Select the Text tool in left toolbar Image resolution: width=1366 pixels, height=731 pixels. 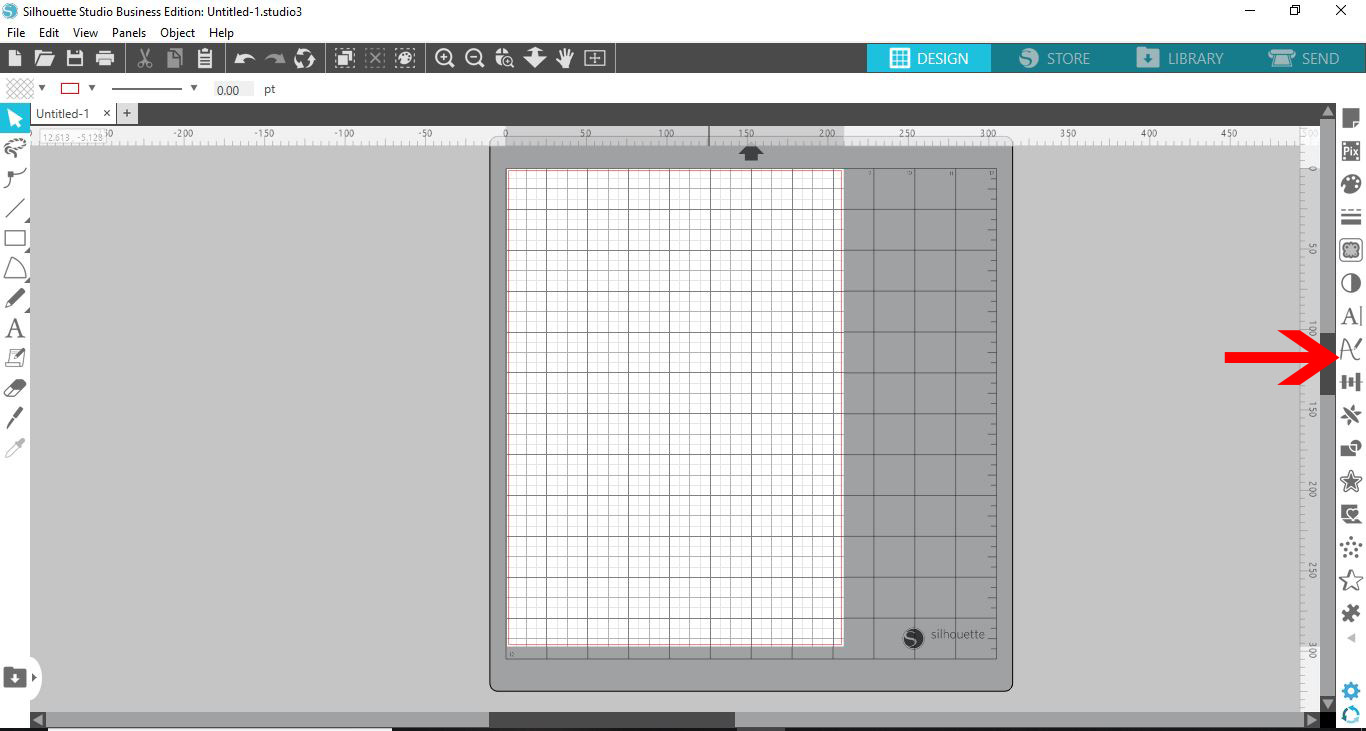pos(15,328)
